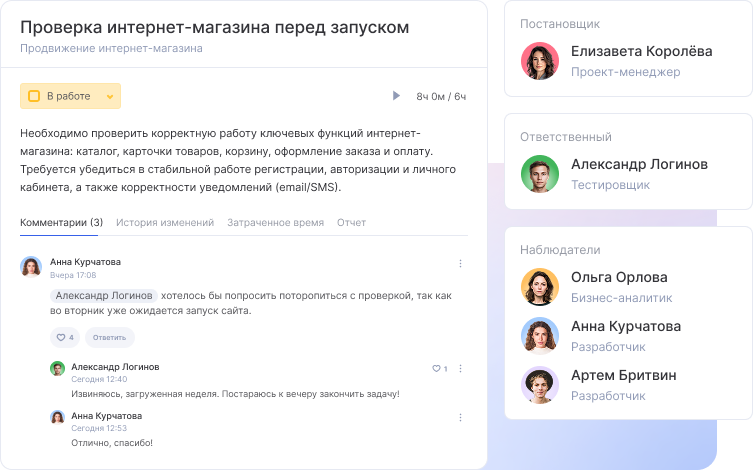Click the 'Александр Логинов' mention tag in comment
Screen dimensions: 753x470
(104, 296)
